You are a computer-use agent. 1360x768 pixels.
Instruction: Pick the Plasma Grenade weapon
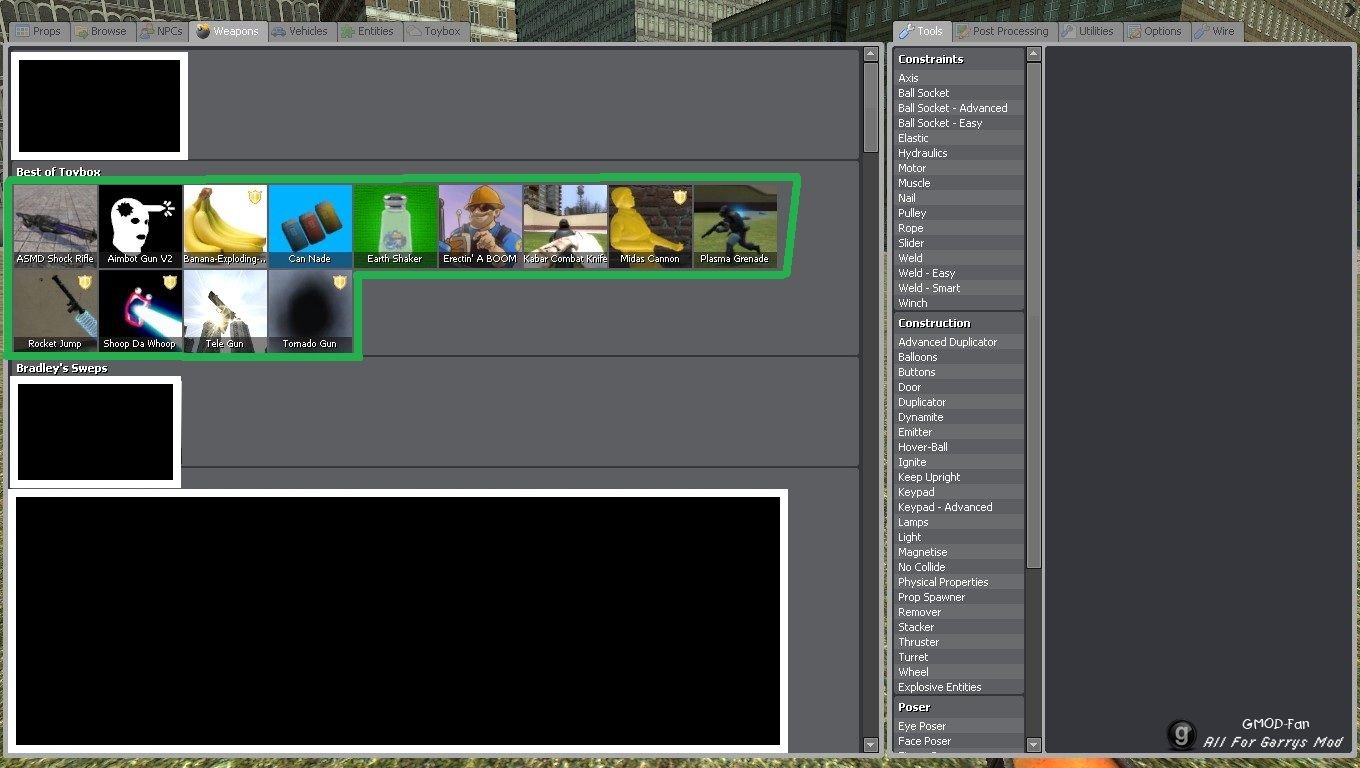click(736, 226)
